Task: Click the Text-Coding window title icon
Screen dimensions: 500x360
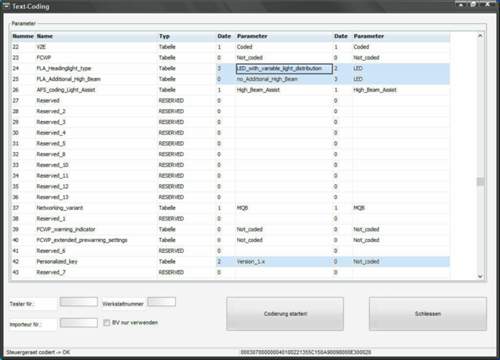Action: click(6, 6)
